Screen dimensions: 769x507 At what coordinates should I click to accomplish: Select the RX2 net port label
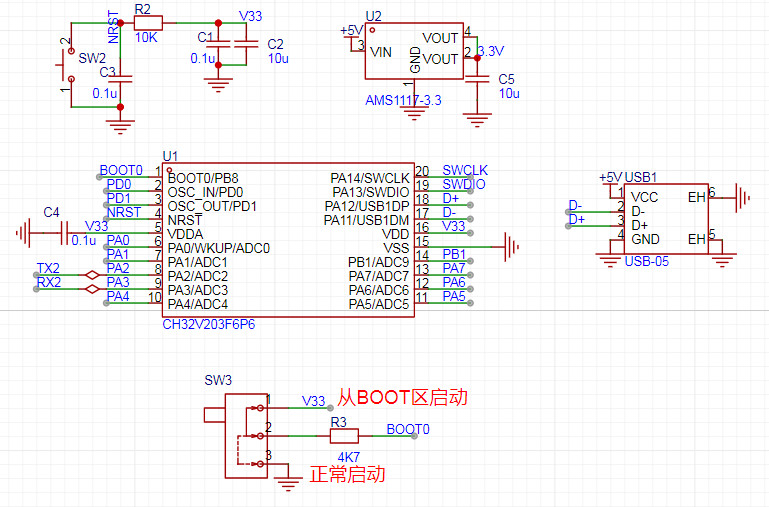point(47,283)
